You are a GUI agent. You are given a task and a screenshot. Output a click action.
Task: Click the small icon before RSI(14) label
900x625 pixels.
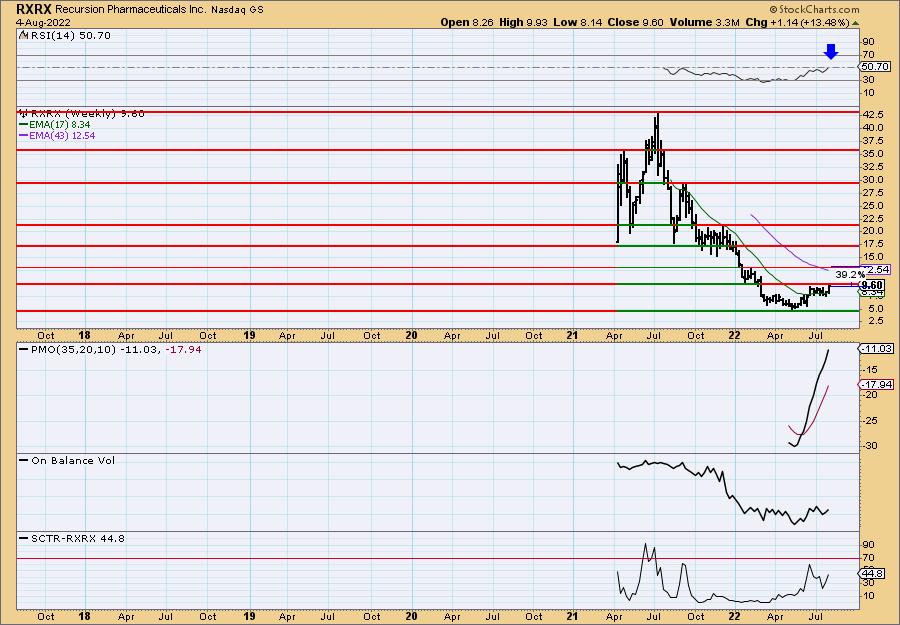24,36
